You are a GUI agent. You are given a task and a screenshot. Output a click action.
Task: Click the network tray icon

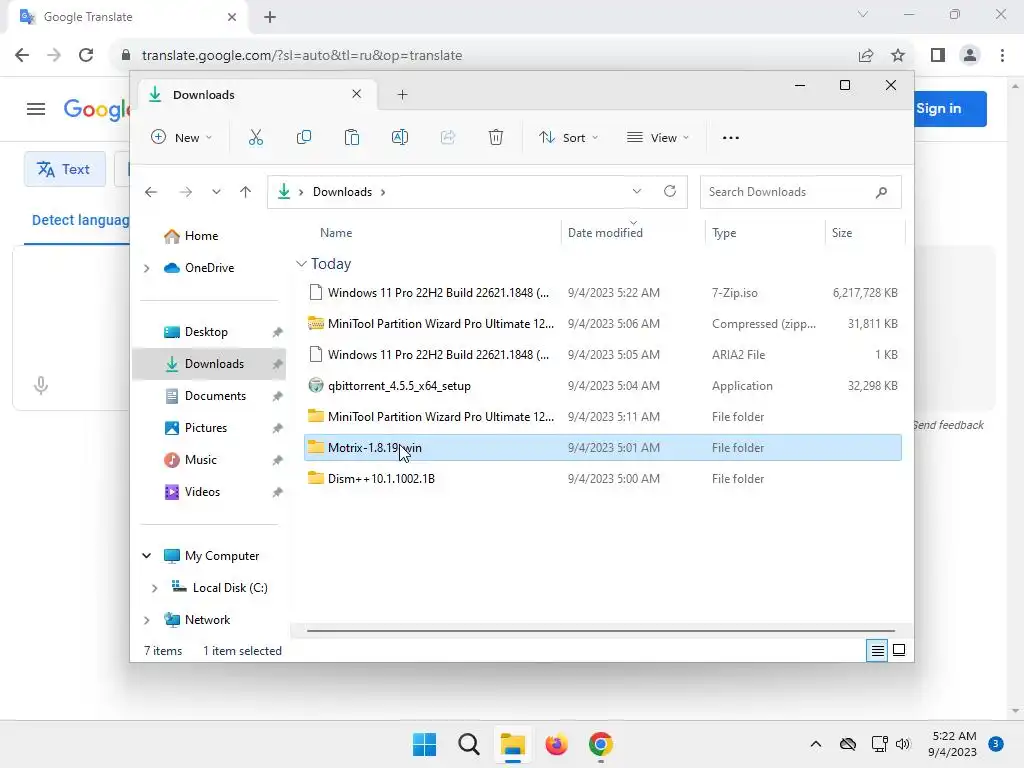pos(879,744)
